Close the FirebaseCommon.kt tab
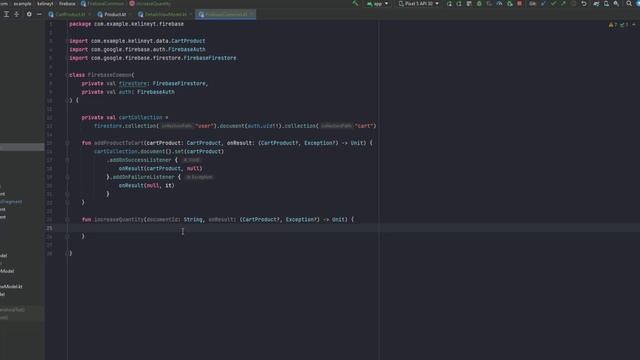The height and width of the screenshot is (360, 640). [251, 14]
